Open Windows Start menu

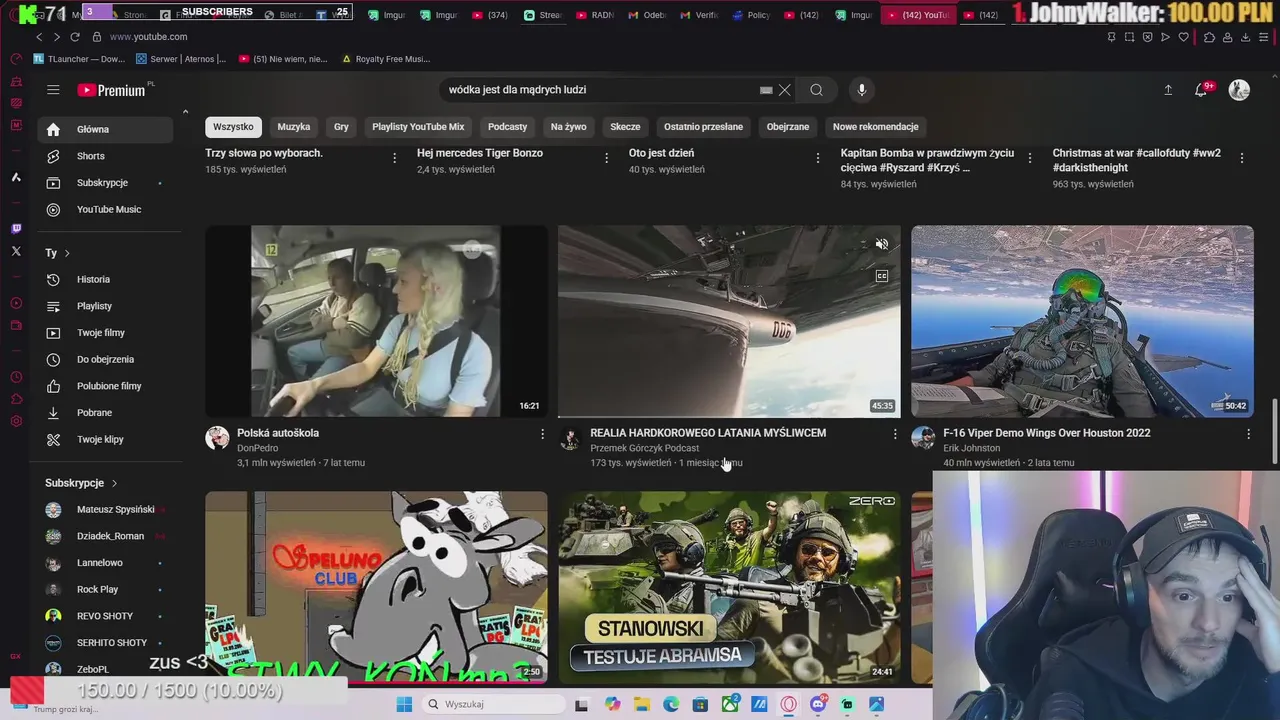(x=404, y=704)
